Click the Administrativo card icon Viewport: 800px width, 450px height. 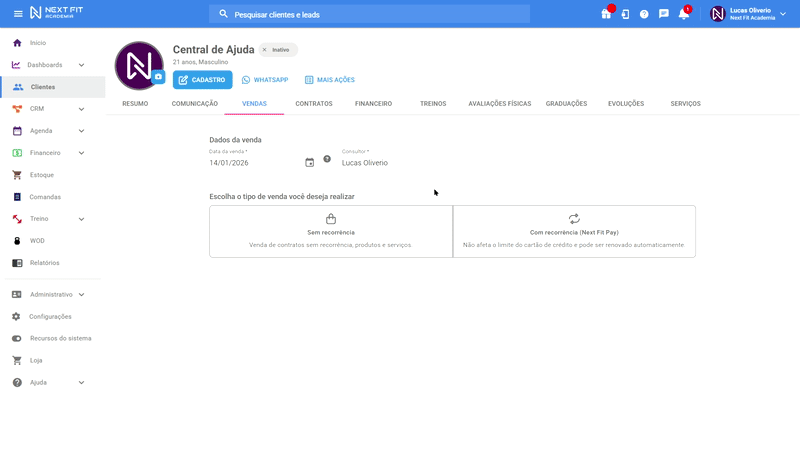pyautogui.click(x=17, y=294)
